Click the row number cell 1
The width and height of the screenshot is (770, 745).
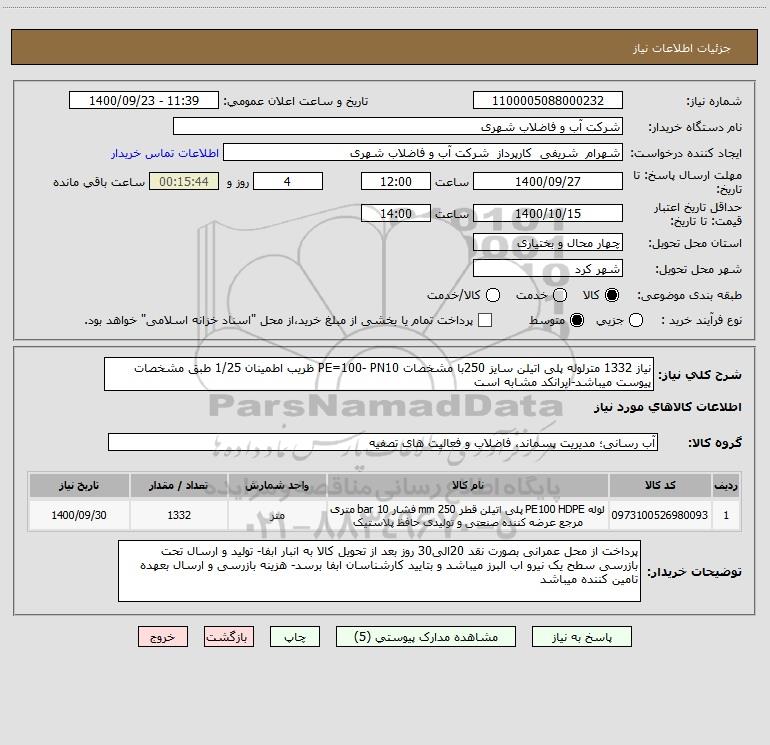[726, 515]
